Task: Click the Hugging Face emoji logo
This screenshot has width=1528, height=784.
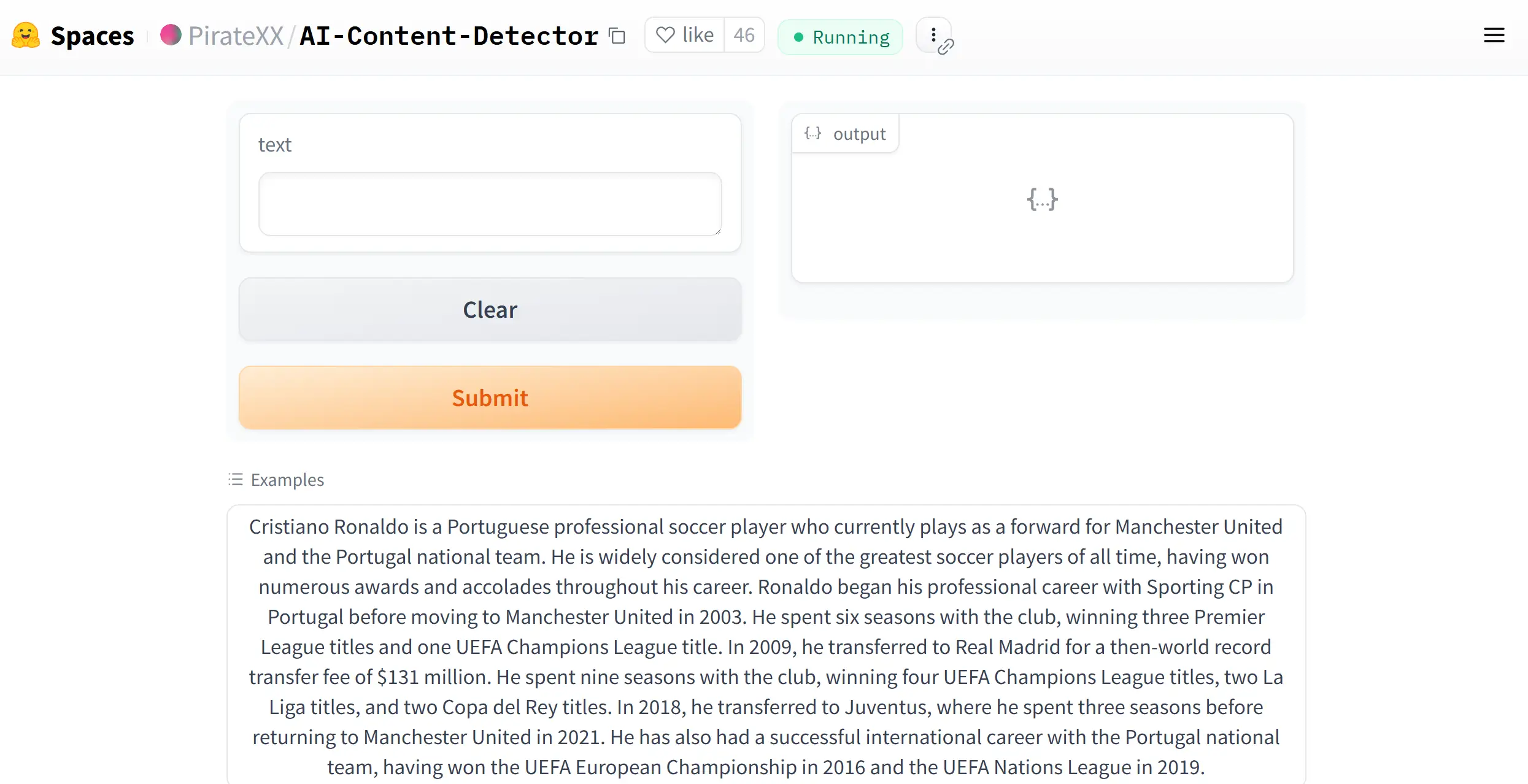Action: [x=26, y=36]
